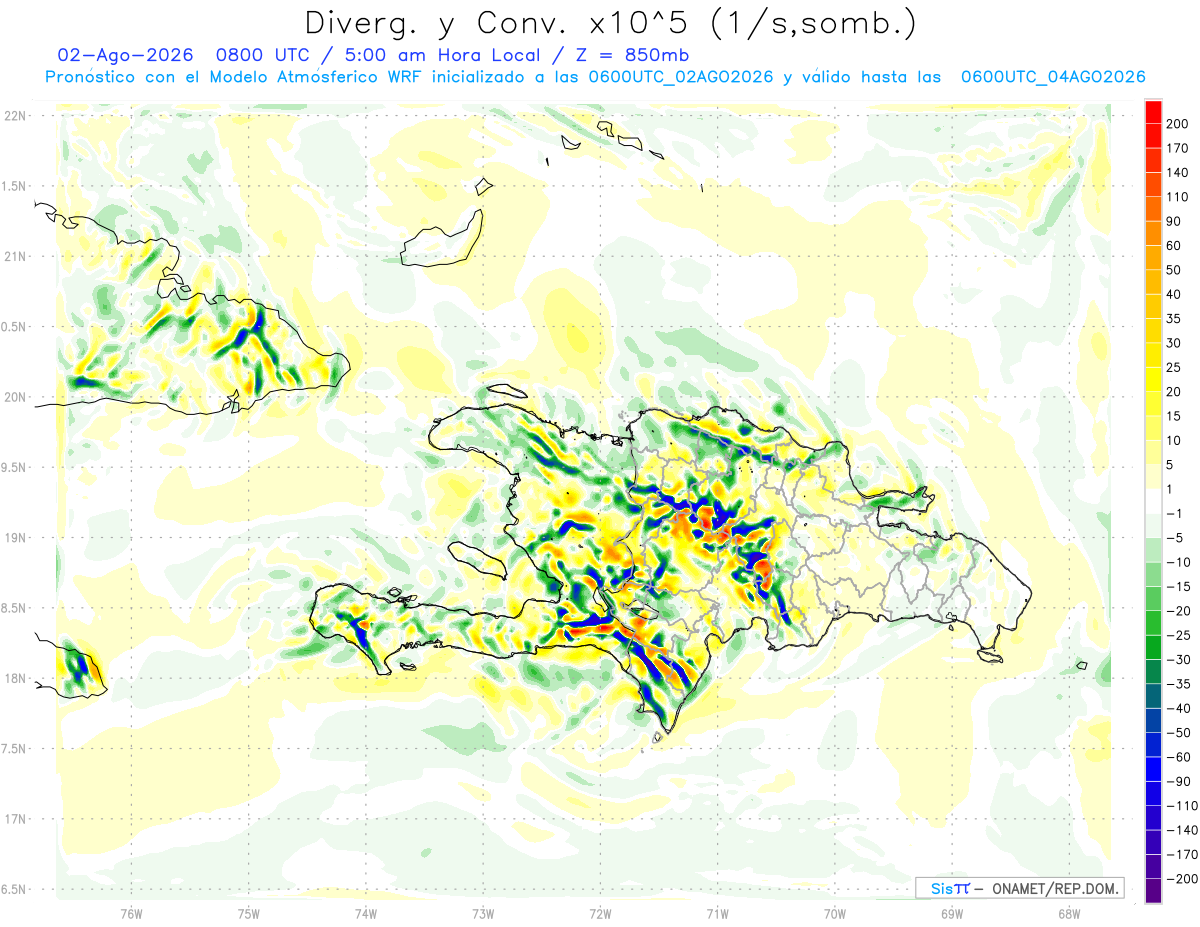Click the '22N' latitude label
Viewport: 1200px width, 927px height.
(x=15, y=116)
